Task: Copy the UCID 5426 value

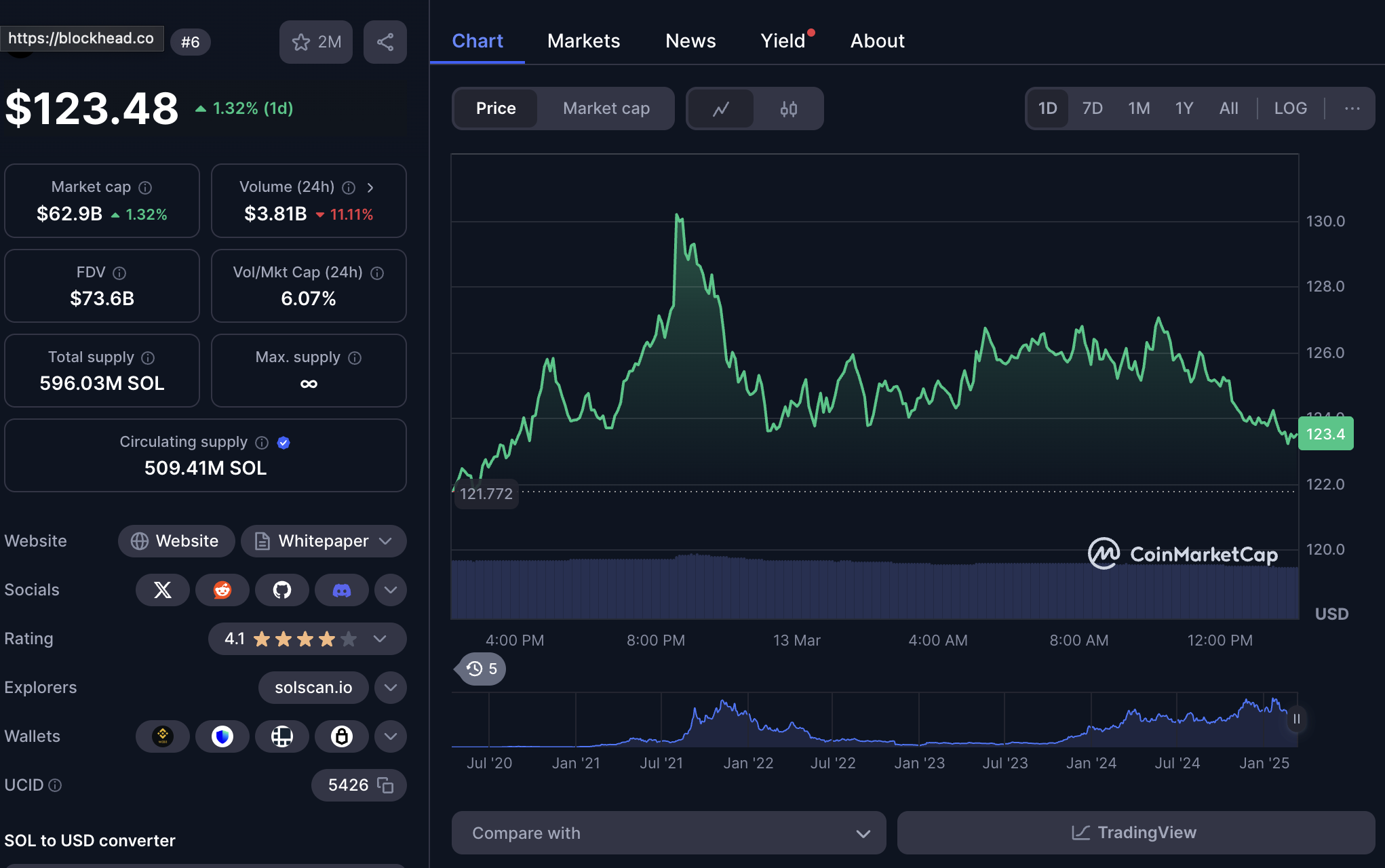Action: point(385,785)
